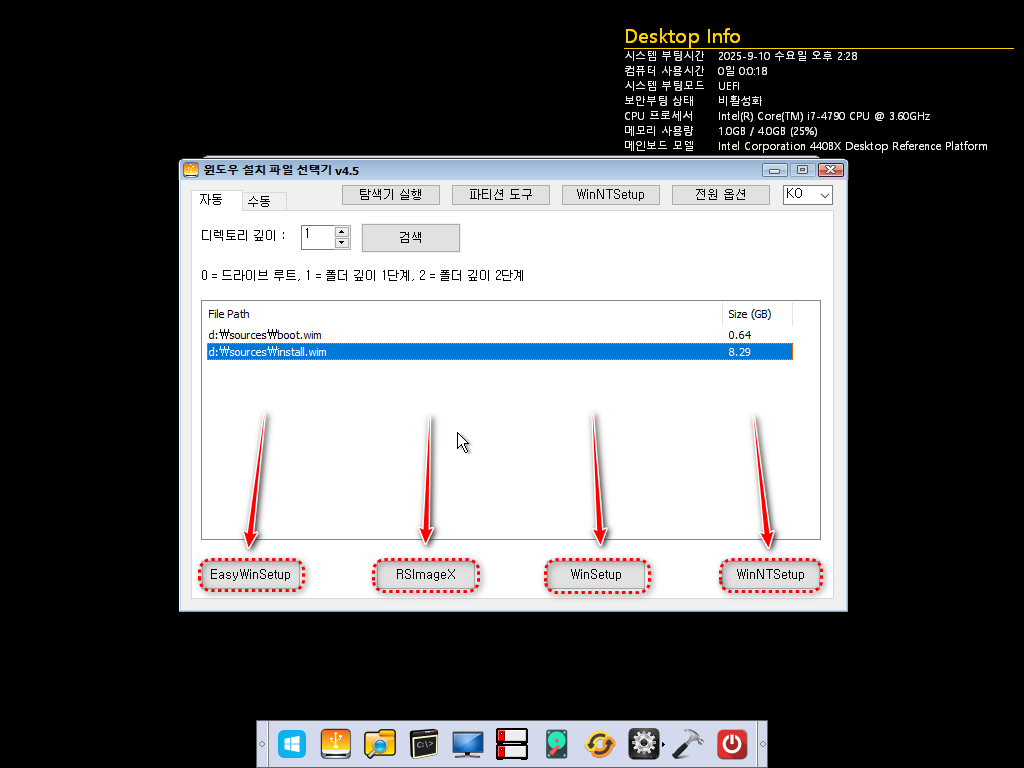The width and height of the screenshot is (1024, 768).
Task: Click the directory depth number field
Action: coord(318,237)
